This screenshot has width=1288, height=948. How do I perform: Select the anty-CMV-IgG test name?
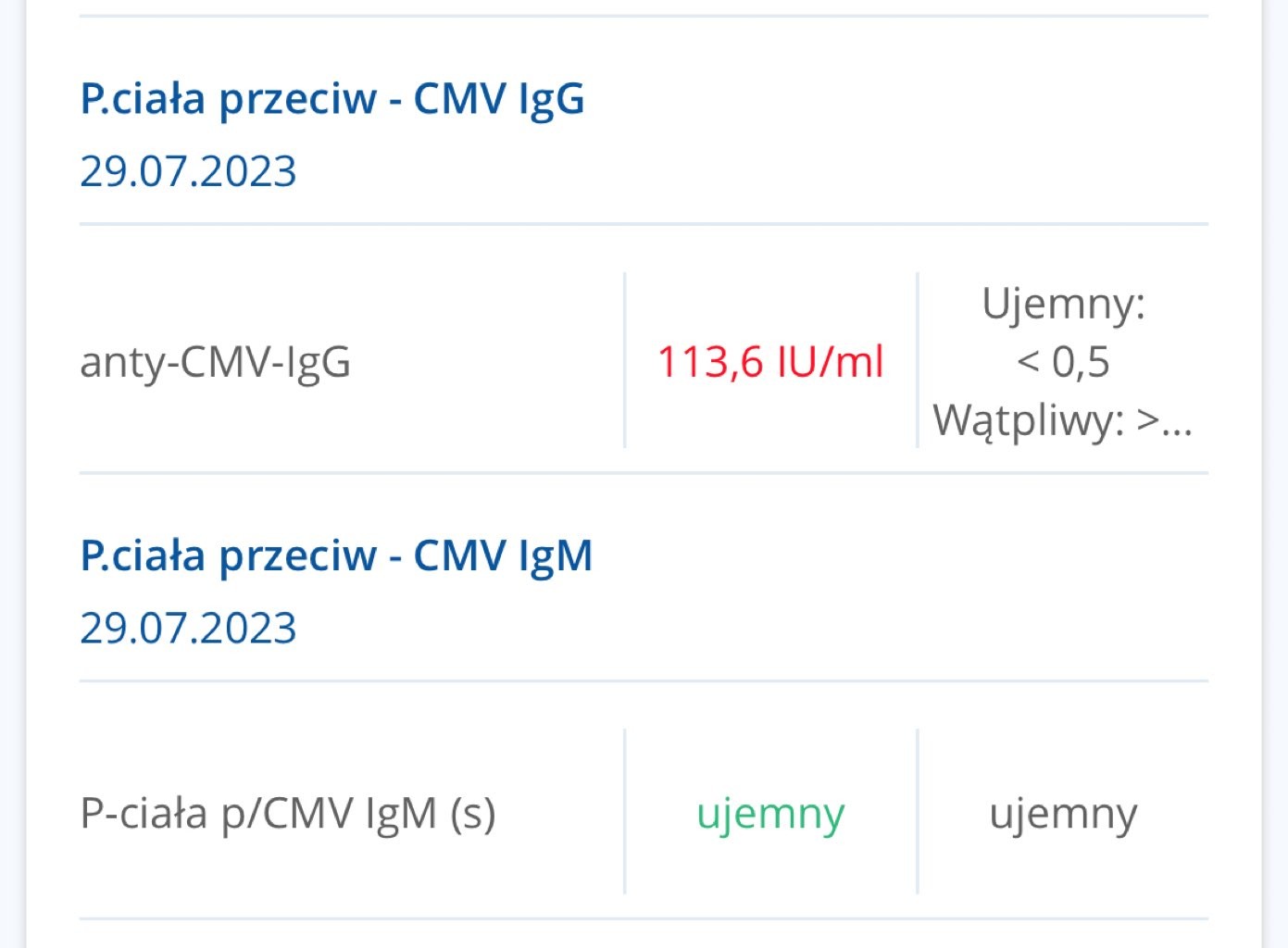215,361
